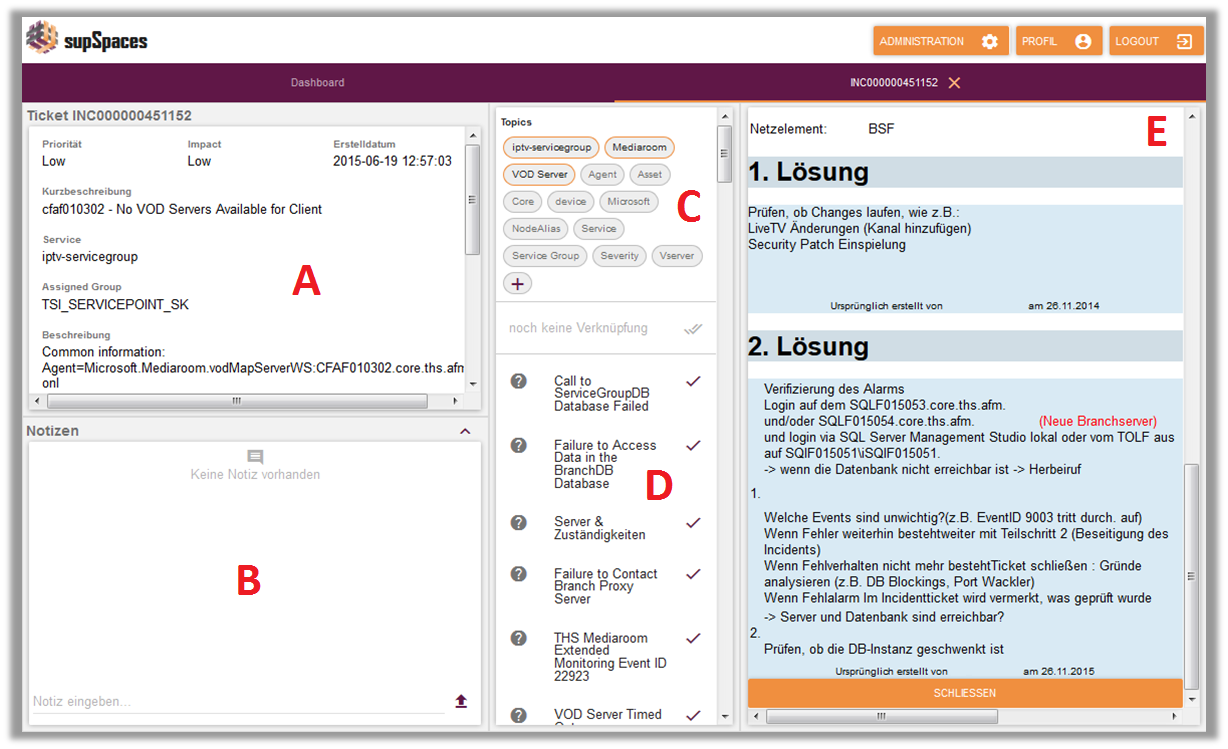Toggle the Microsoft topic chip
Screen dimensions: 1228x749
click(x=629, y=201)
